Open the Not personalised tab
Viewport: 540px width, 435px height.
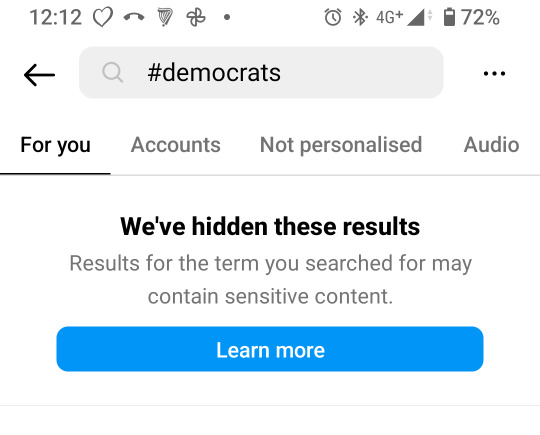pyautogui.click(x=341, y=145)
